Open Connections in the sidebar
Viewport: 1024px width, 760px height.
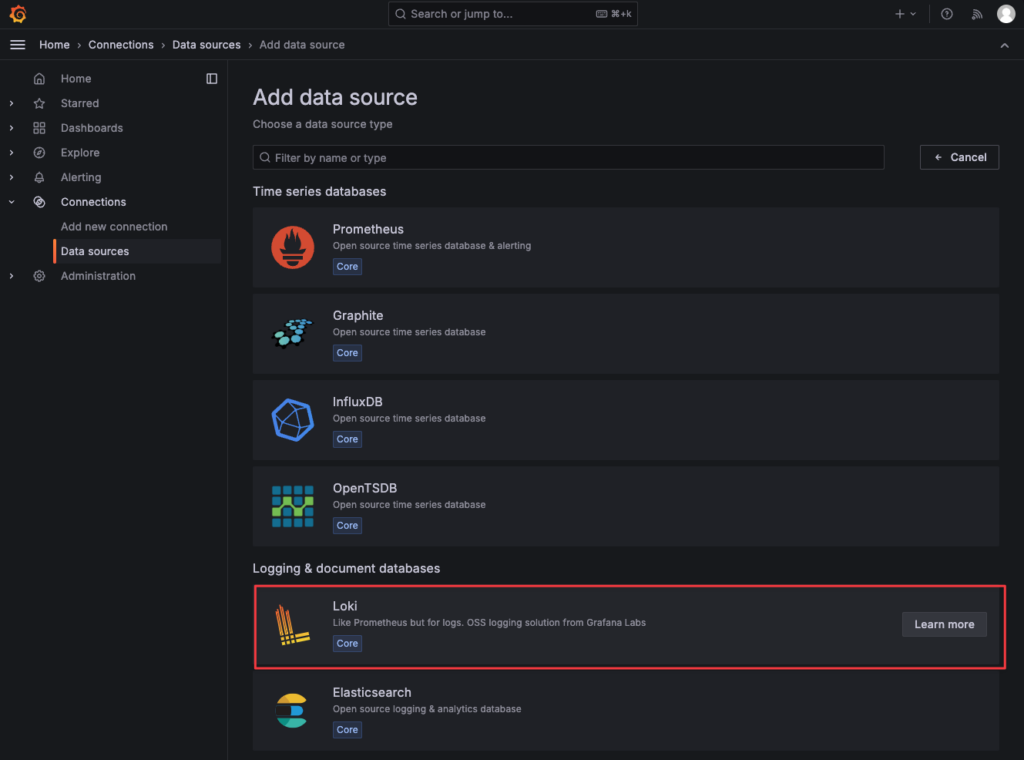click(x=93, y=202)
